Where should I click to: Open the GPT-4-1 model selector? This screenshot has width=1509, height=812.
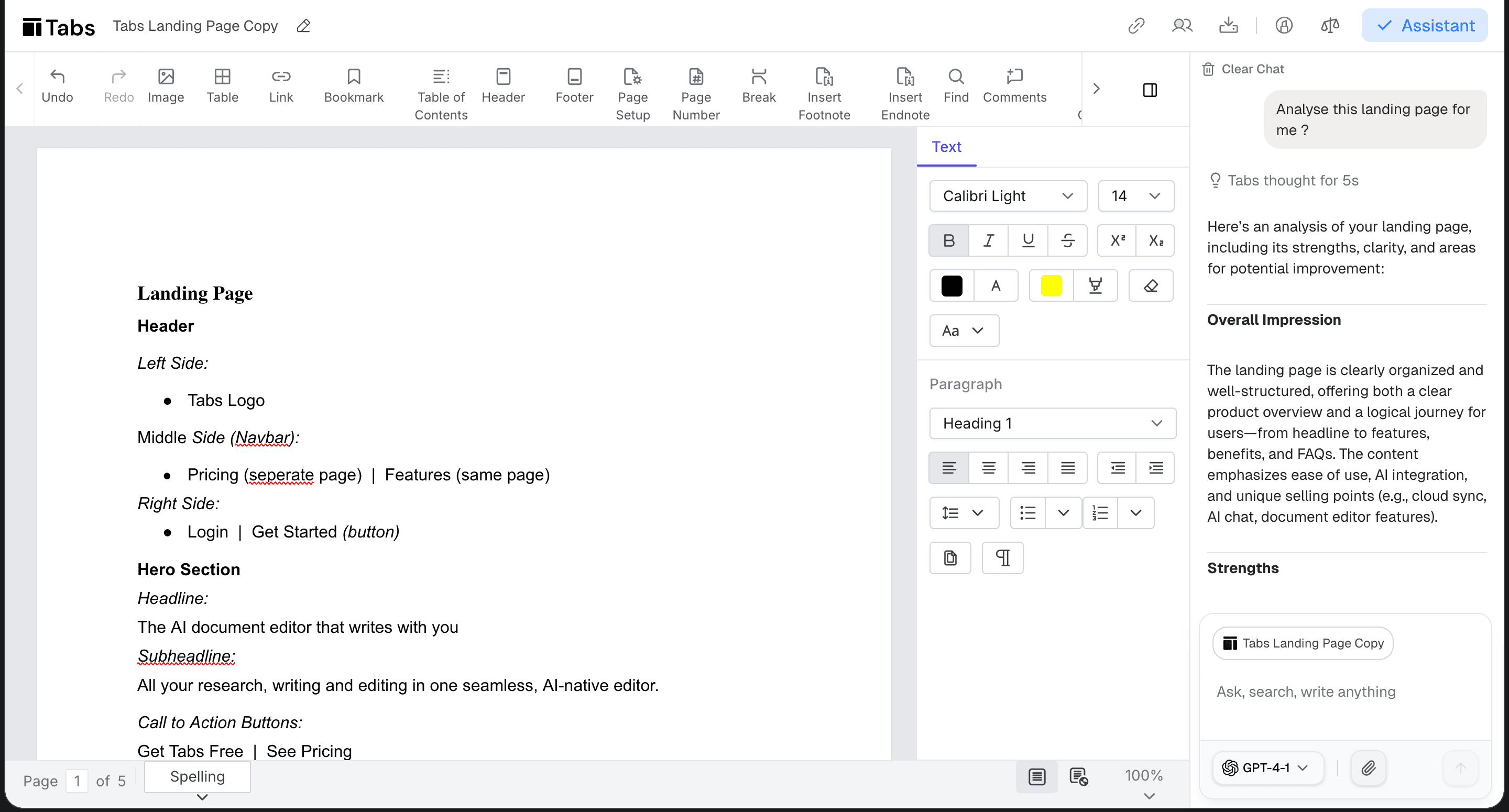click(1267, 767)
